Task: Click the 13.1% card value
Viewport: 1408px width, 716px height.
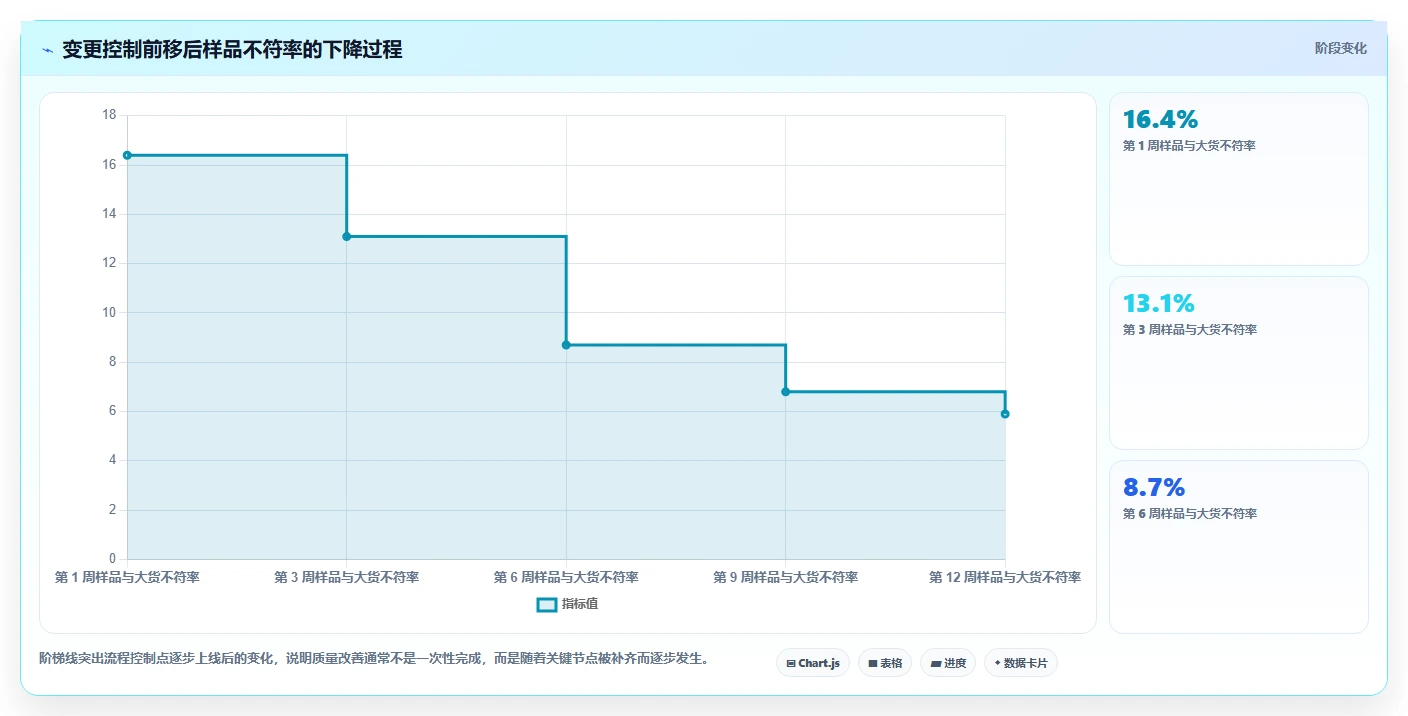Action: coord(1158,303)
